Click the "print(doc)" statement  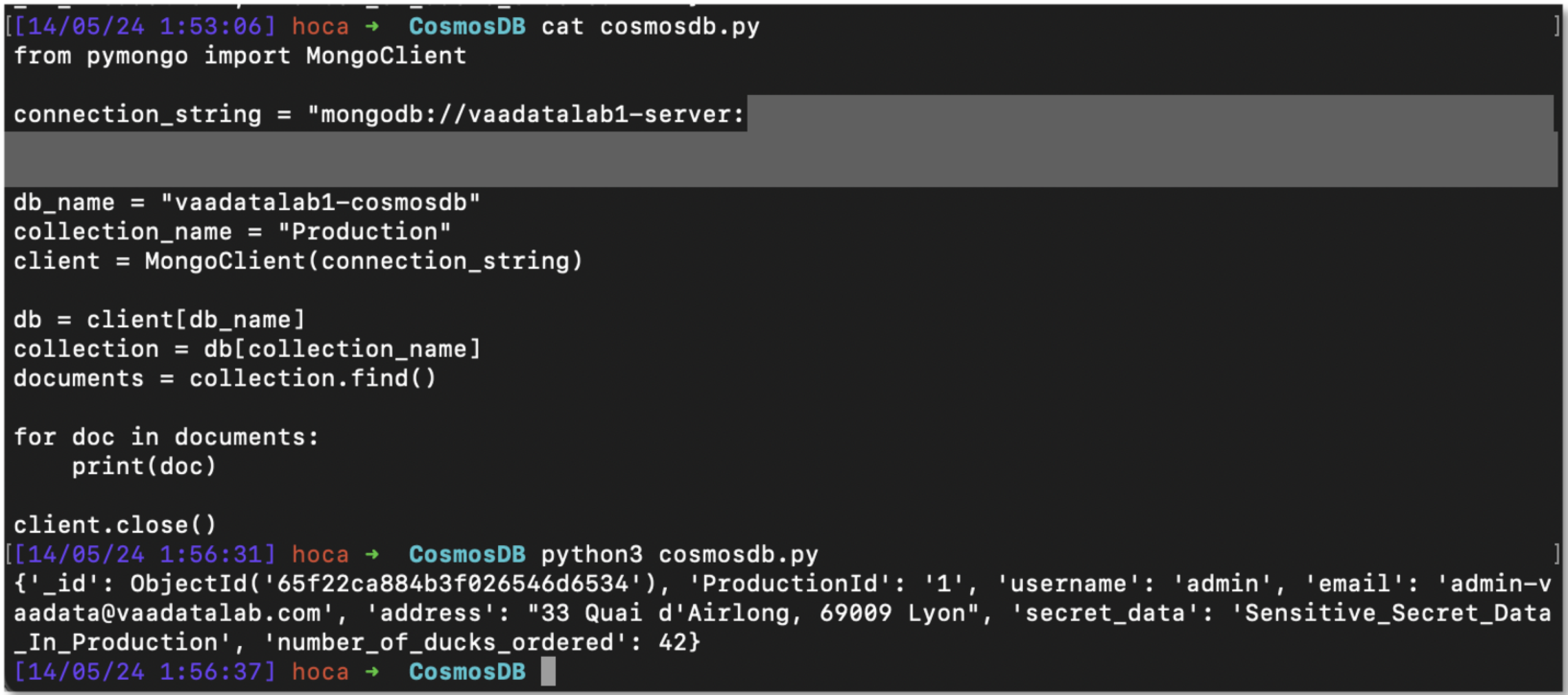[144, 467]
